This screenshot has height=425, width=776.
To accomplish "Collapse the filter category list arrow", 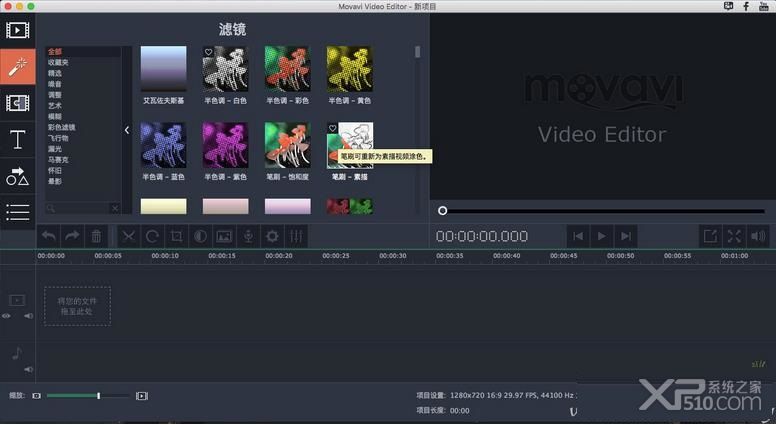I will click(x=127, y=130).
